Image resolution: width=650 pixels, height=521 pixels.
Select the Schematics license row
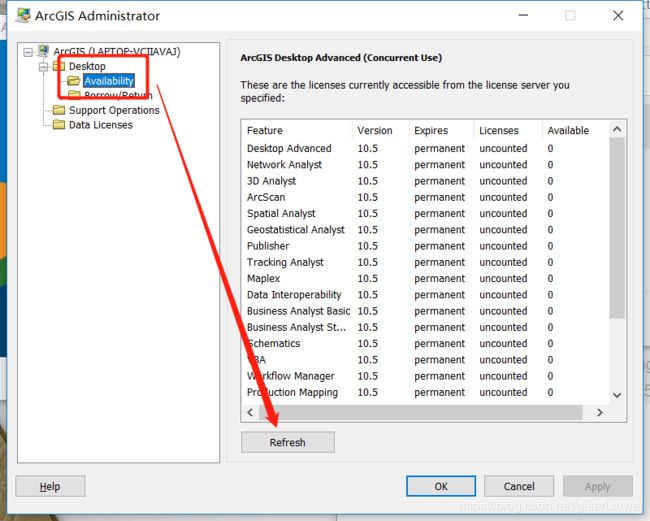[x=425, y=343]
